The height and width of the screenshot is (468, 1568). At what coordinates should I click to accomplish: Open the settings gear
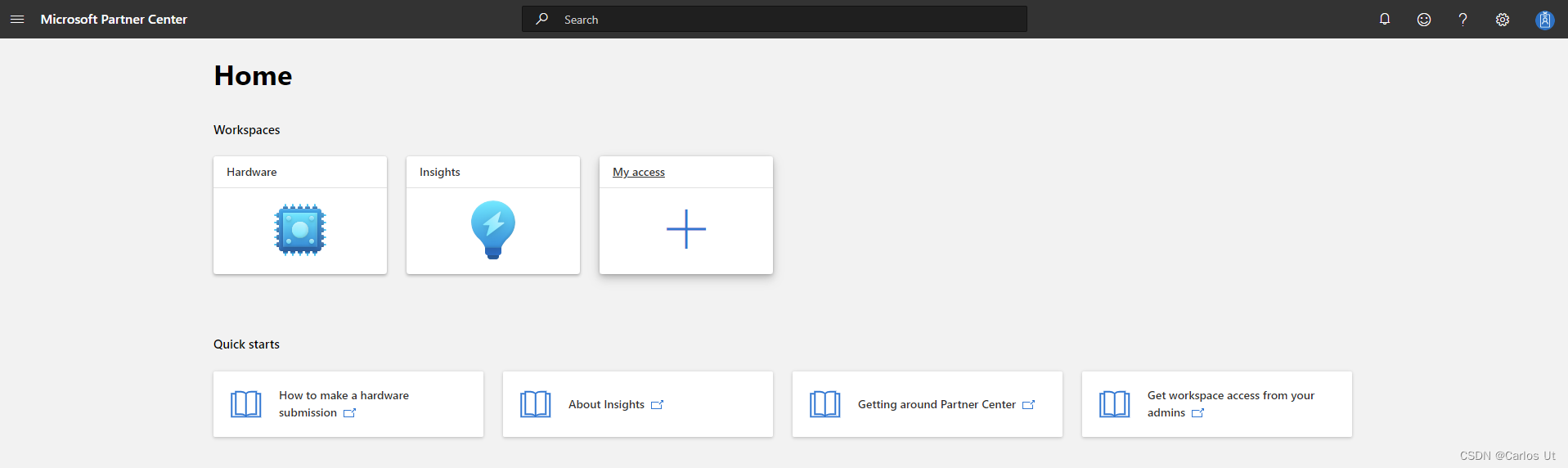(1503, 19)
